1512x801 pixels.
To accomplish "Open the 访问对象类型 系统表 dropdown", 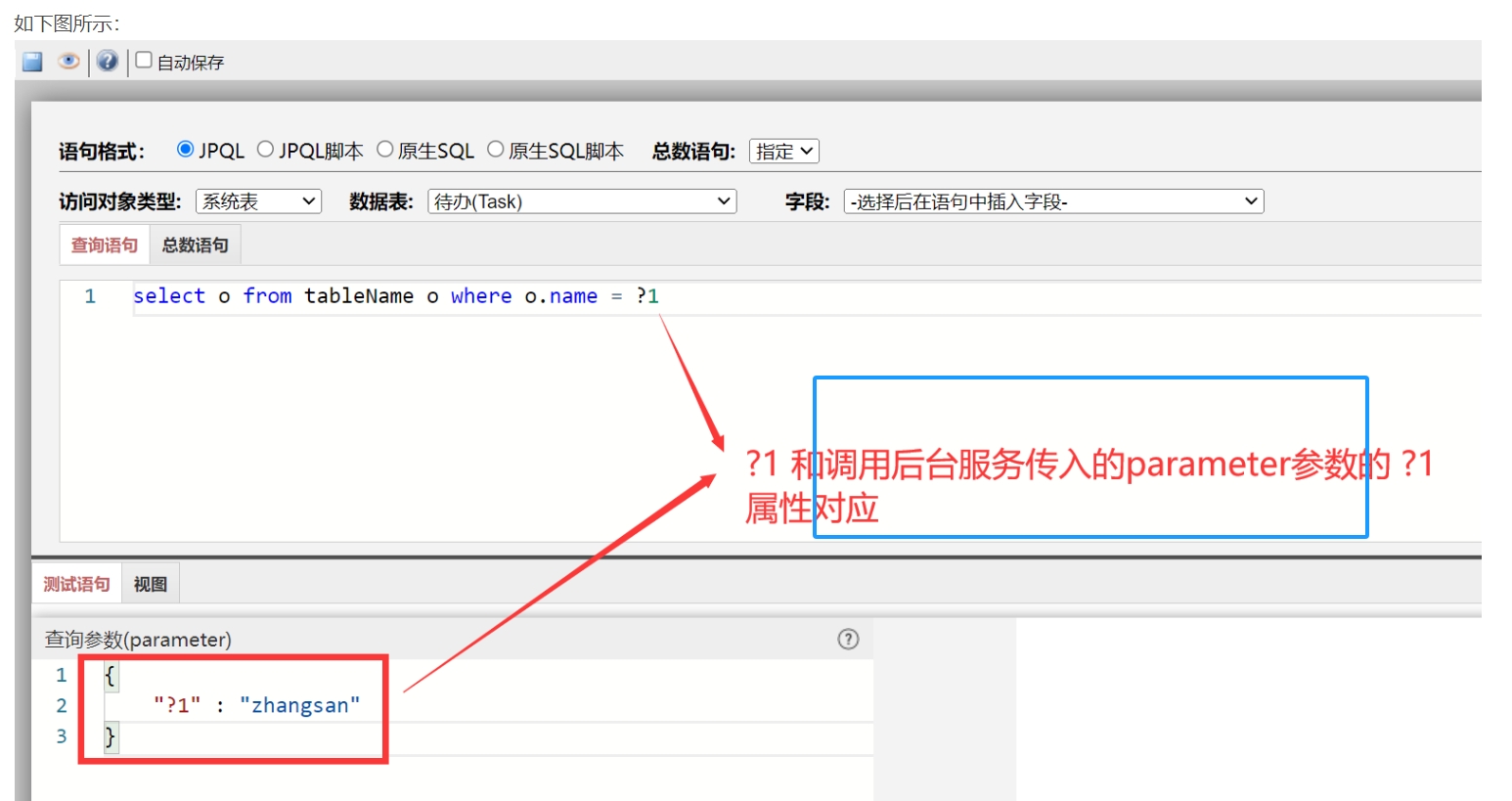I will point(257,200).
